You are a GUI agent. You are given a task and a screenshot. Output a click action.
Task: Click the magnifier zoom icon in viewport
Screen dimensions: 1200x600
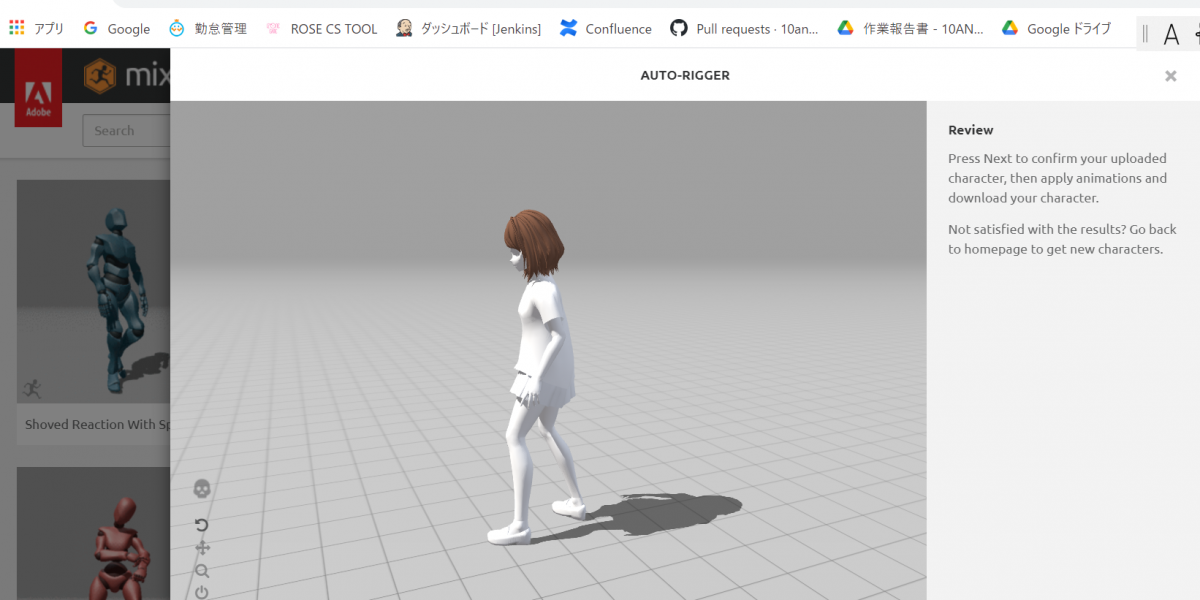[202, 571]
